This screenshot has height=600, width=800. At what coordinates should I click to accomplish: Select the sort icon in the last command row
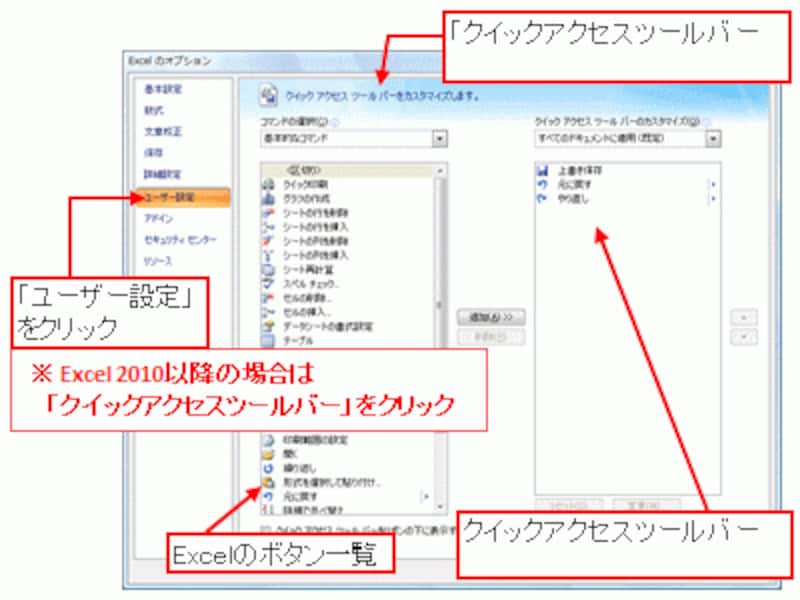point(268,510)
